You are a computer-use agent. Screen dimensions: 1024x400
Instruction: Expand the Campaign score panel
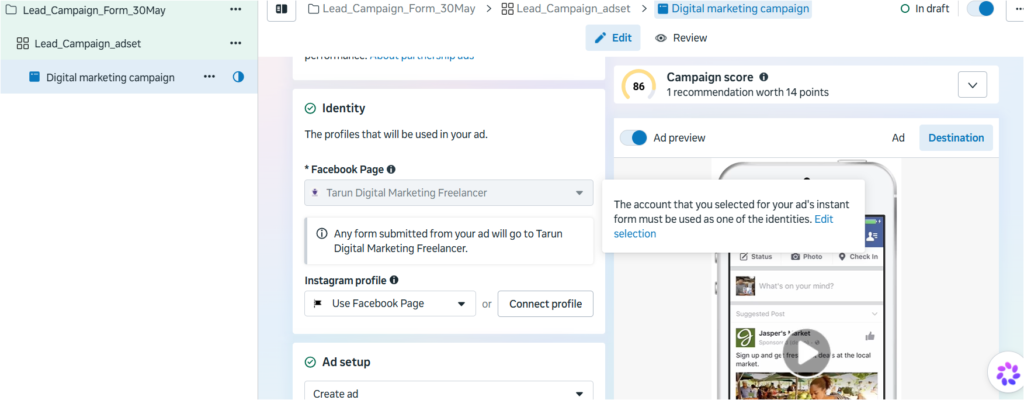click(972, 85)
